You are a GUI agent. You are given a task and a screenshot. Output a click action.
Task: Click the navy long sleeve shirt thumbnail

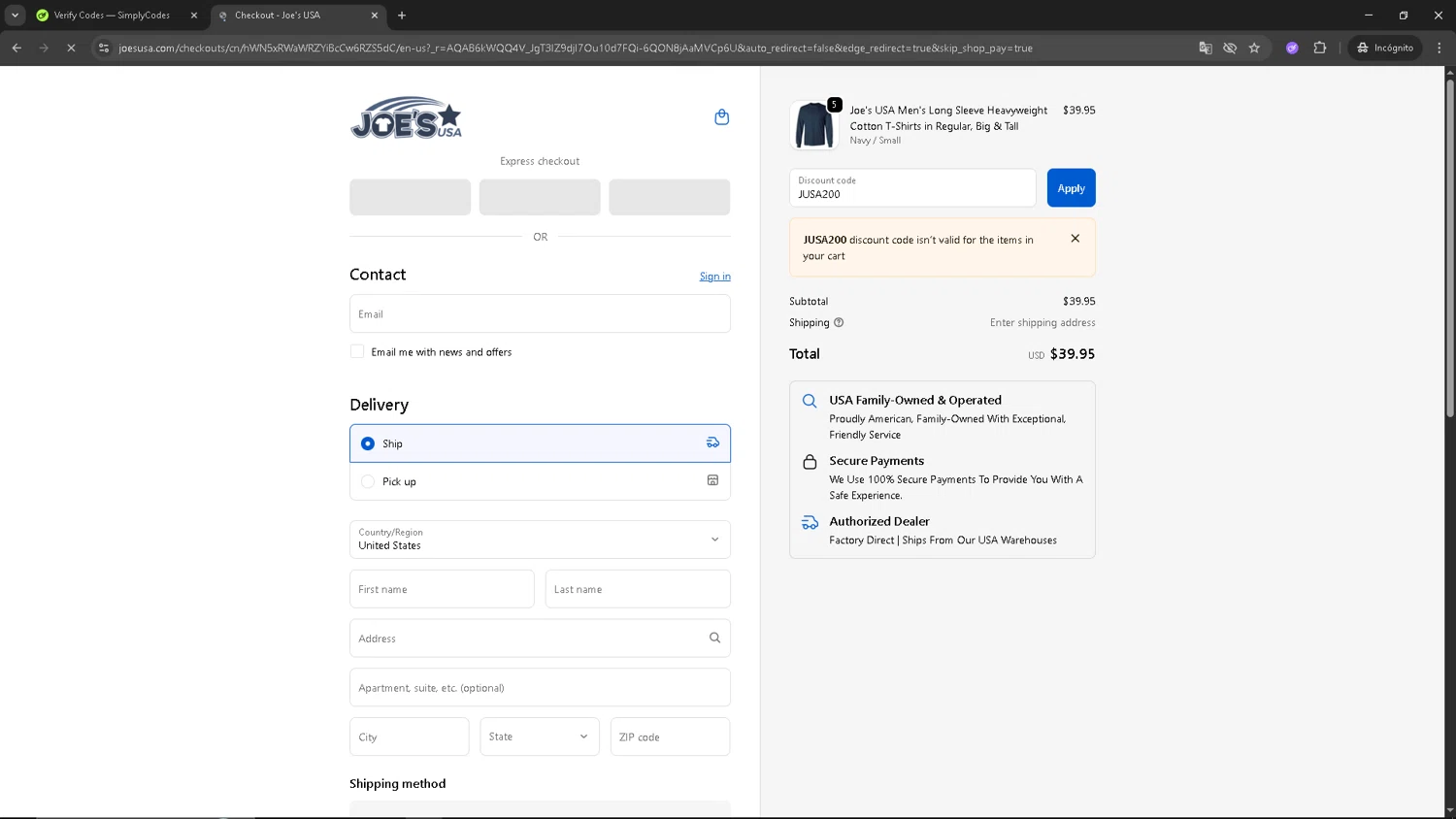(x=813, y=125)
